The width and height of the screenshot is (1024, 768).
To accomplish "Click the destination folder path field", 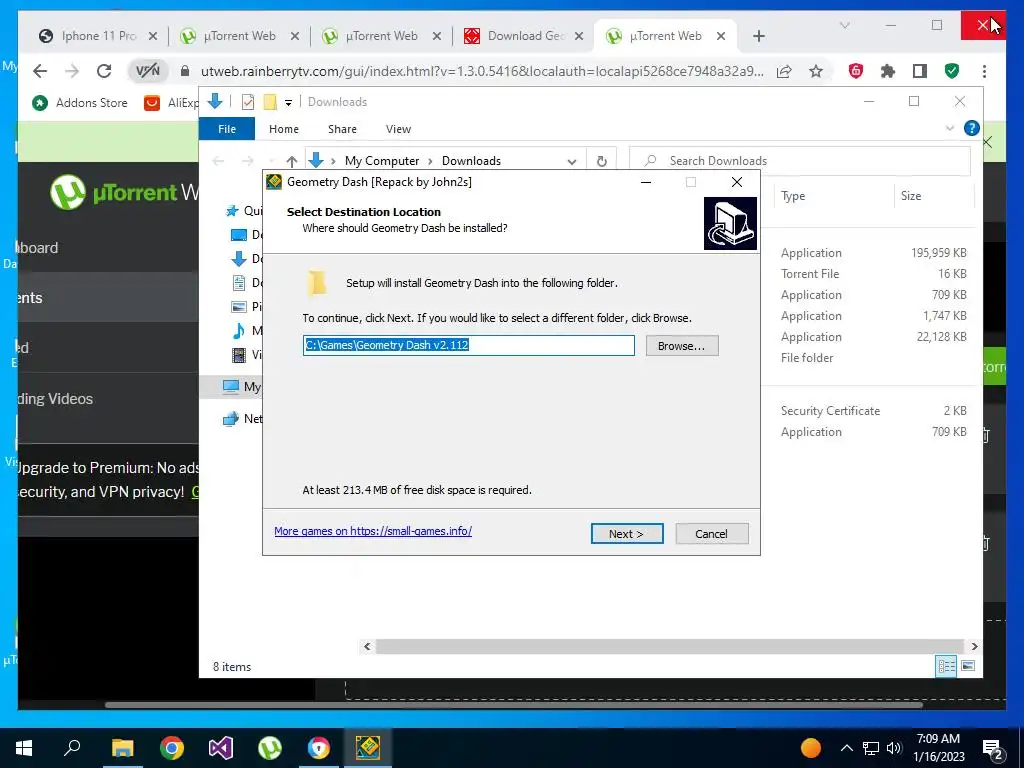I will pos(468,345).
